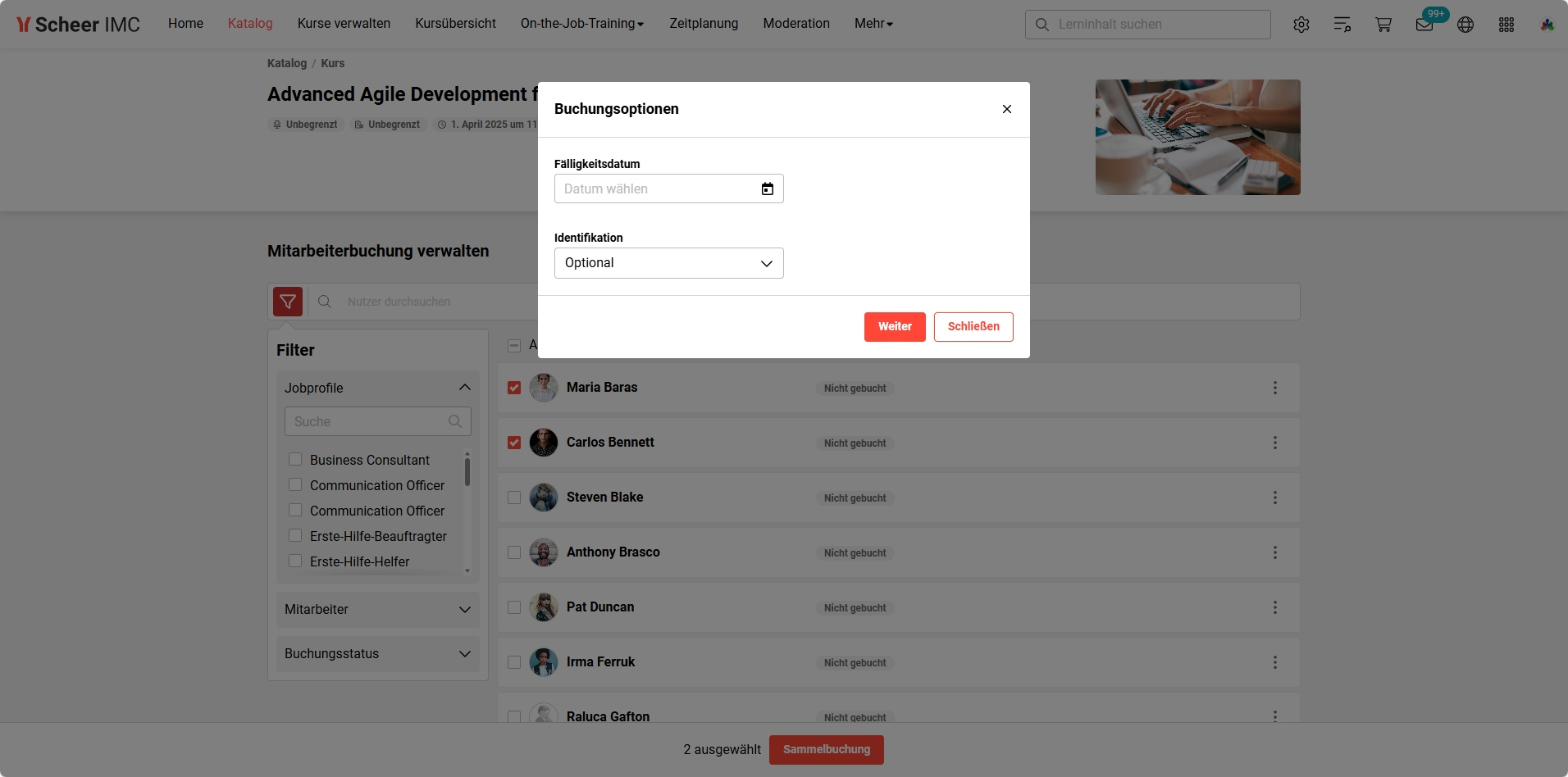
Task: Check Anthony Brasco checkbox
Action: tap(514, 552)
